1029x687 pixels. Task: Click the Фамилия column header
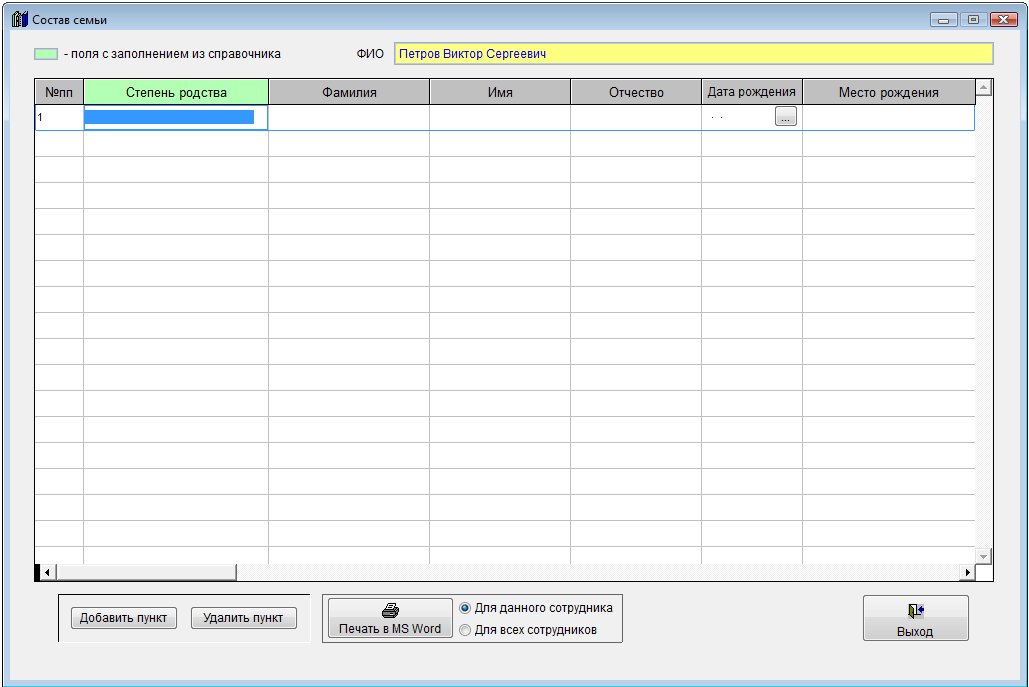349,92
